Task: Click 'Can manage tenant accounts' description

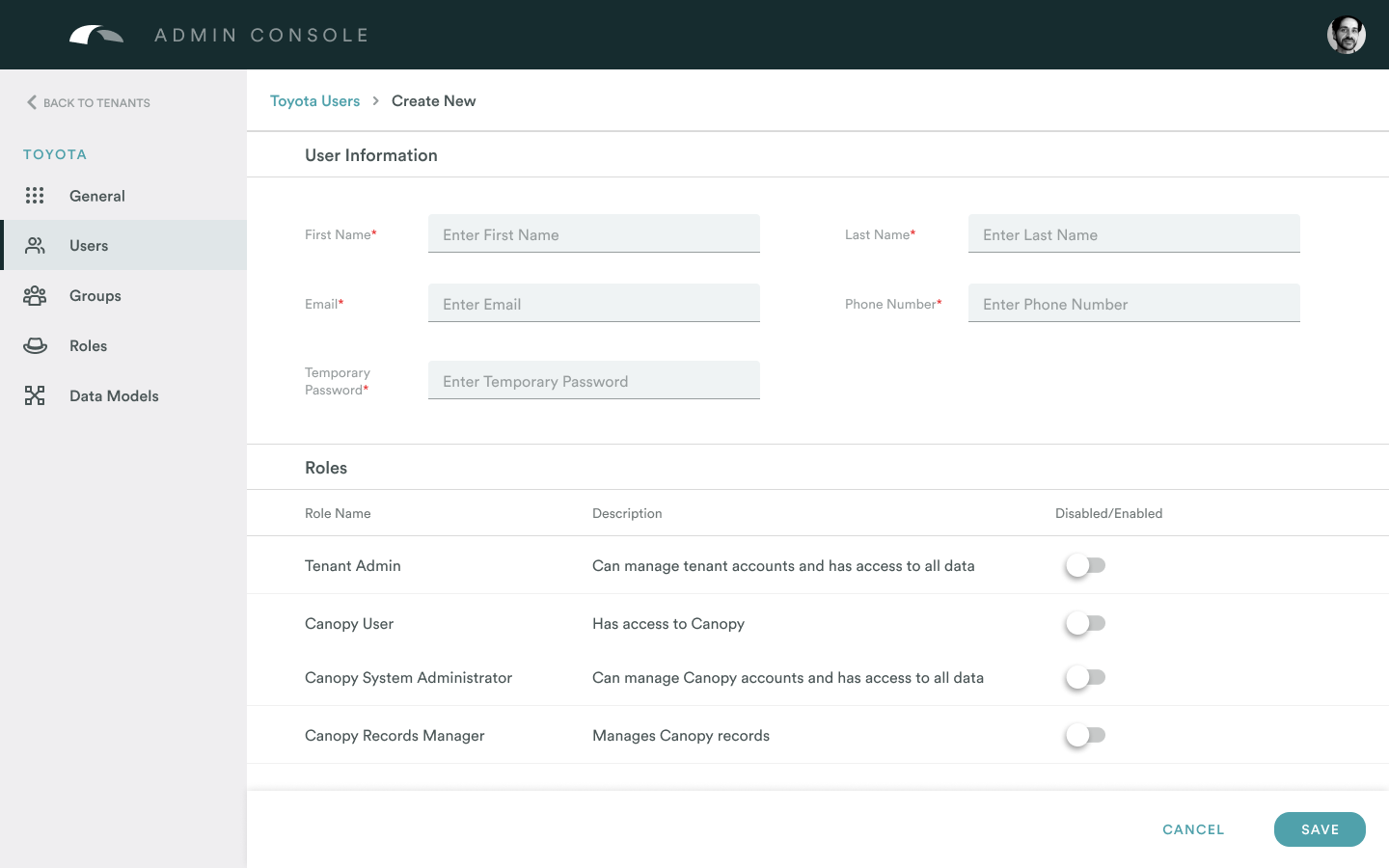Action: pos(783,566)
